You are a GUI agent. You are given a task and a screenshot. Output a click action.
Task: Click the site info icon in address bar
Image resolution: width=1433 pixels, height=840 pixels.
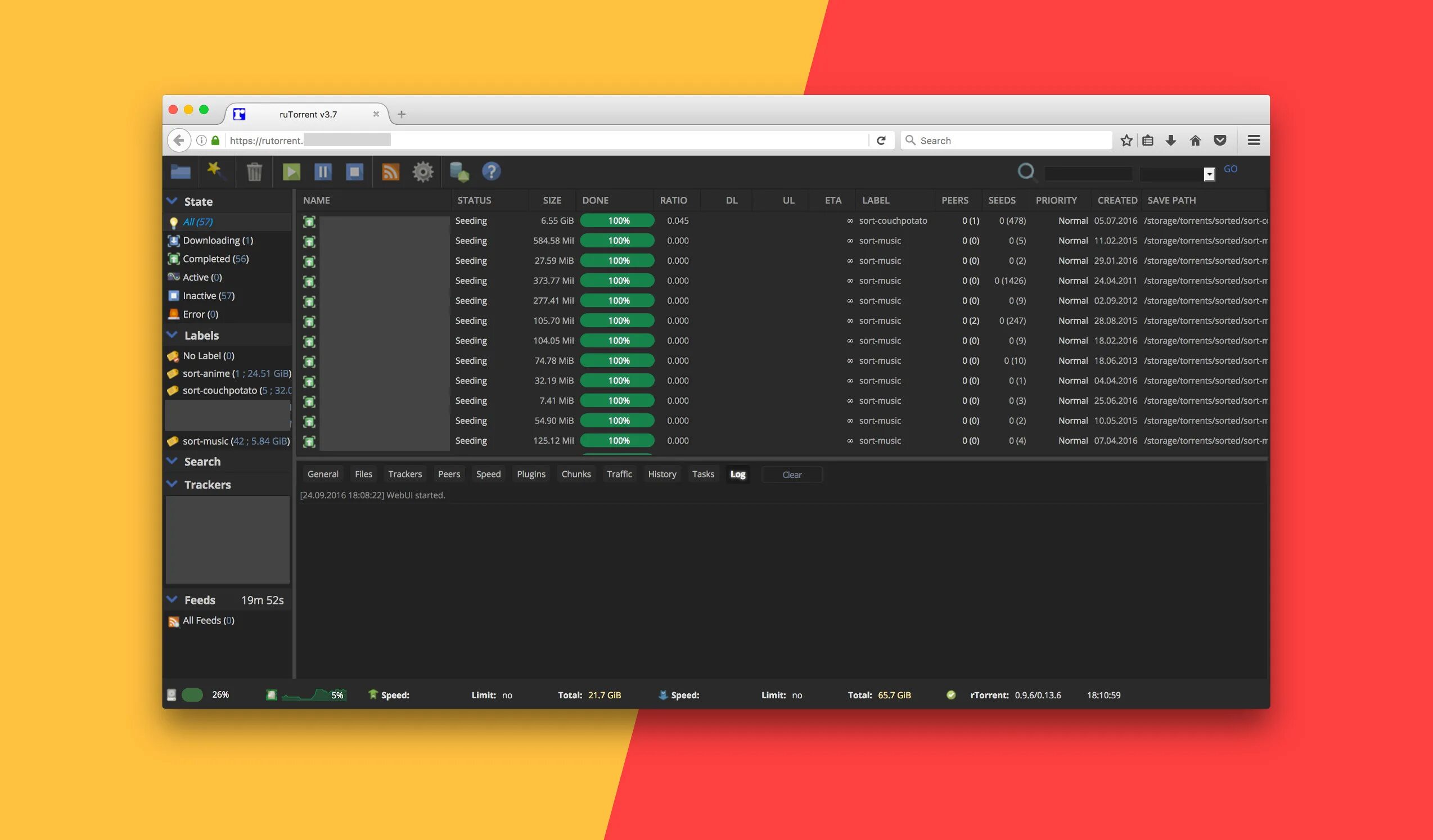[x=201, y=141]
